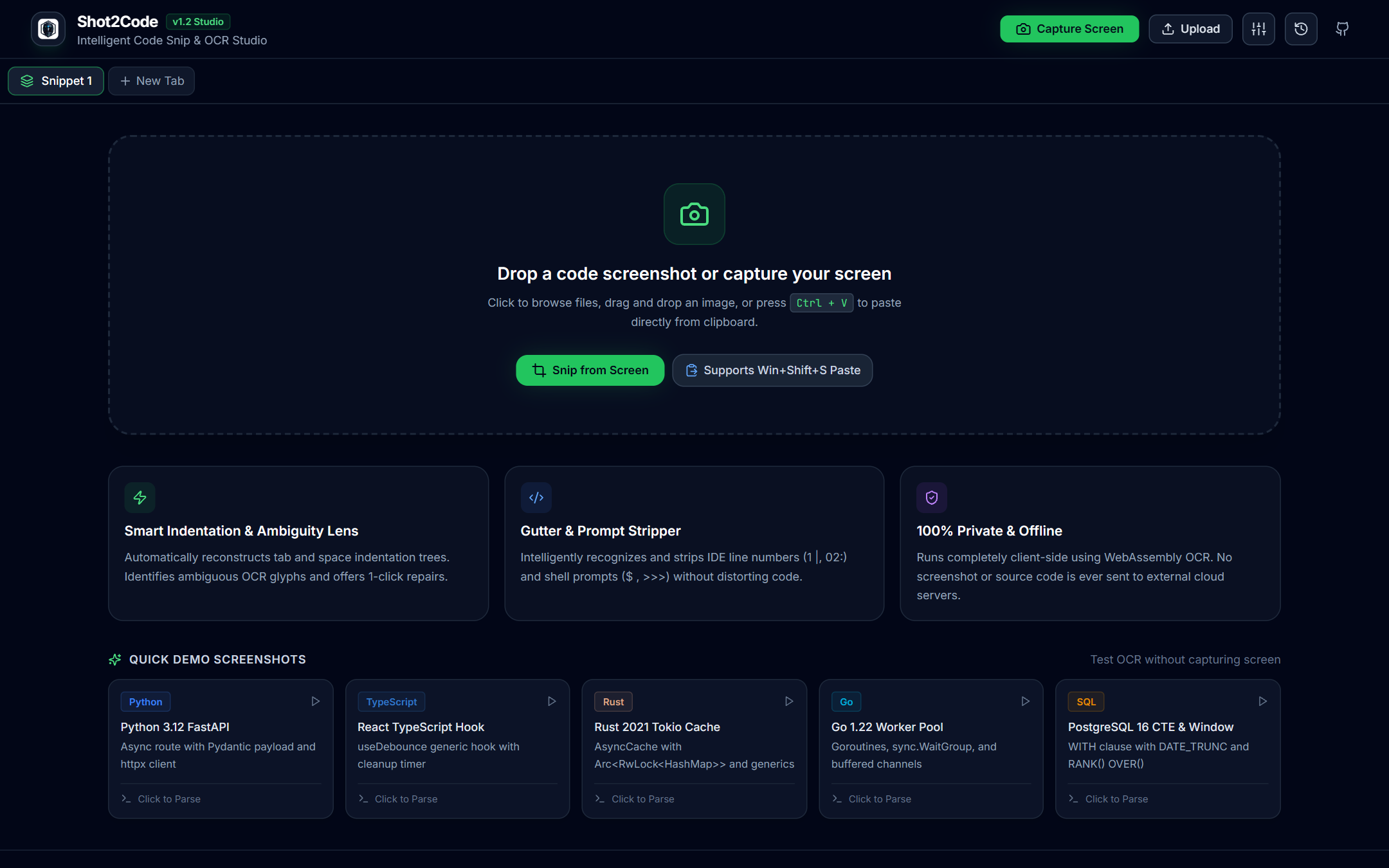1389x868 pixels.
Task: Click the 100% Private & Offline heading
Action: pyautogui.click(x=990, y=531)
